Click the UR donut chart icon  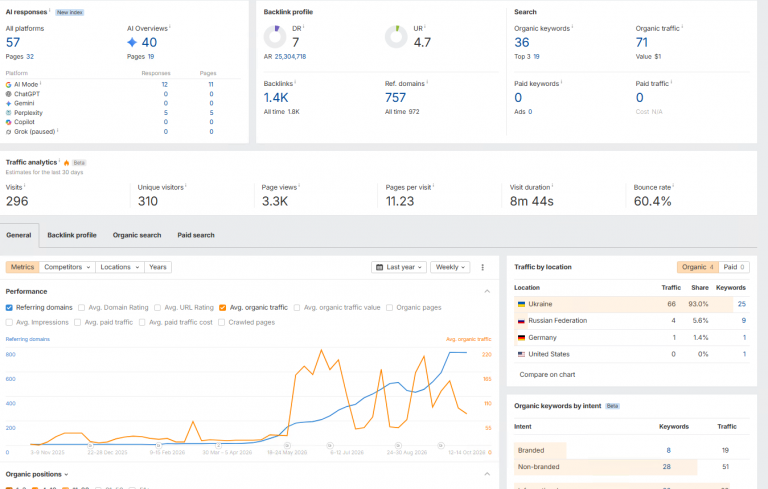click(x=396, y=37)
